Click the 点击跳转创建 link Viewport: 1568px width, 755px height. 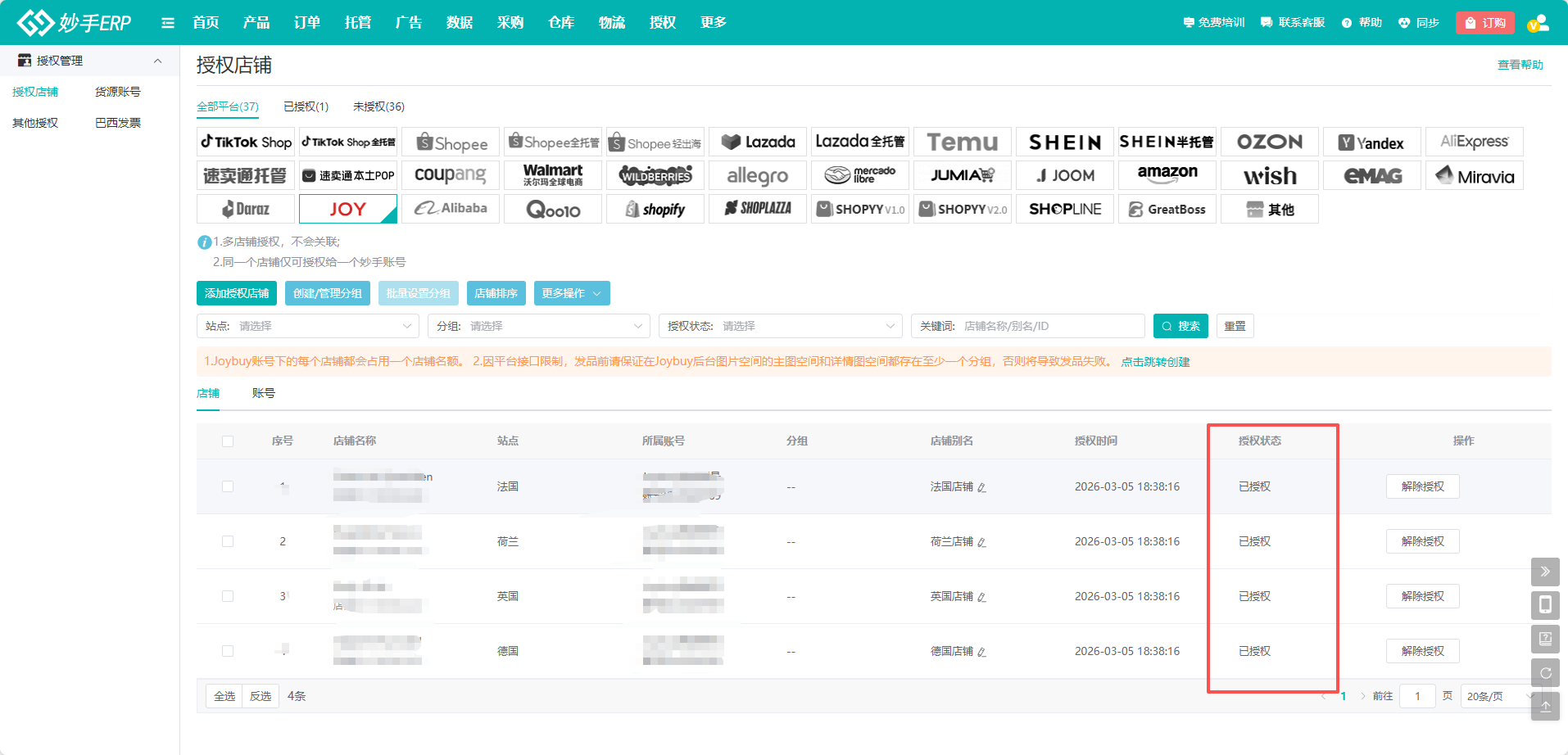coord(1155,362)
